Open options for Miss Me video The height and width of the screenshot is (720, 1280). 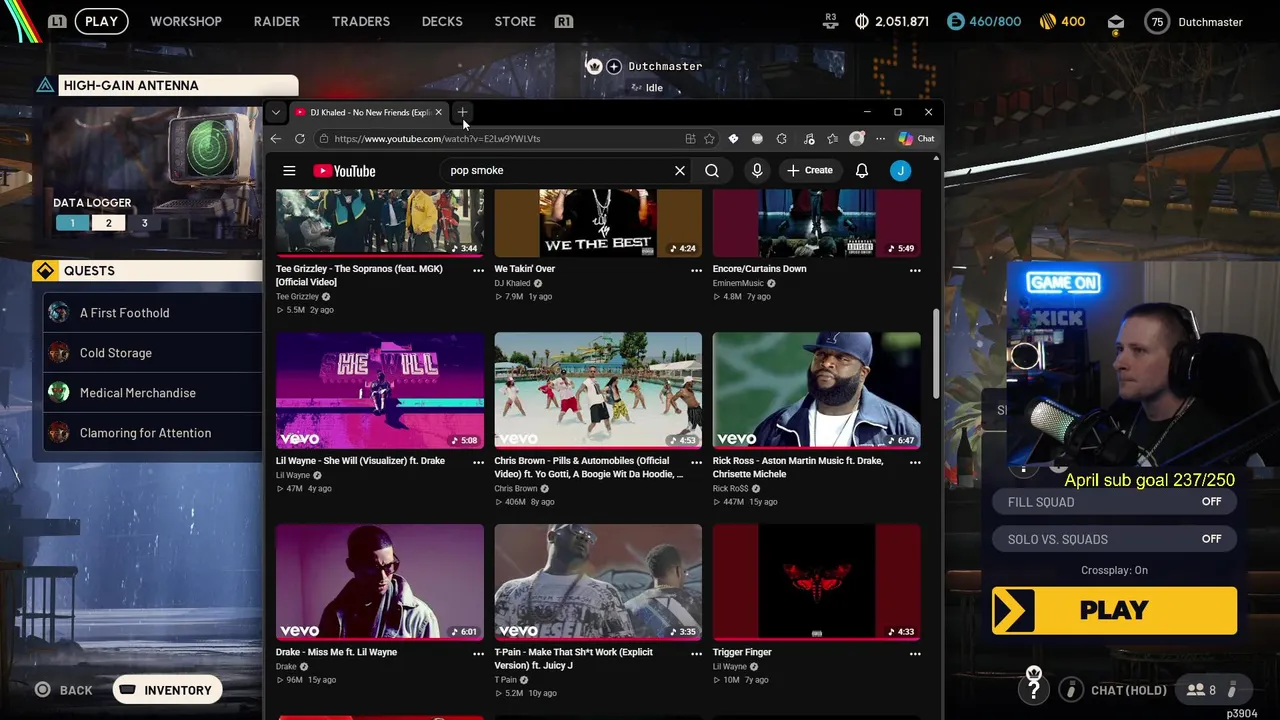coord(478,653)
